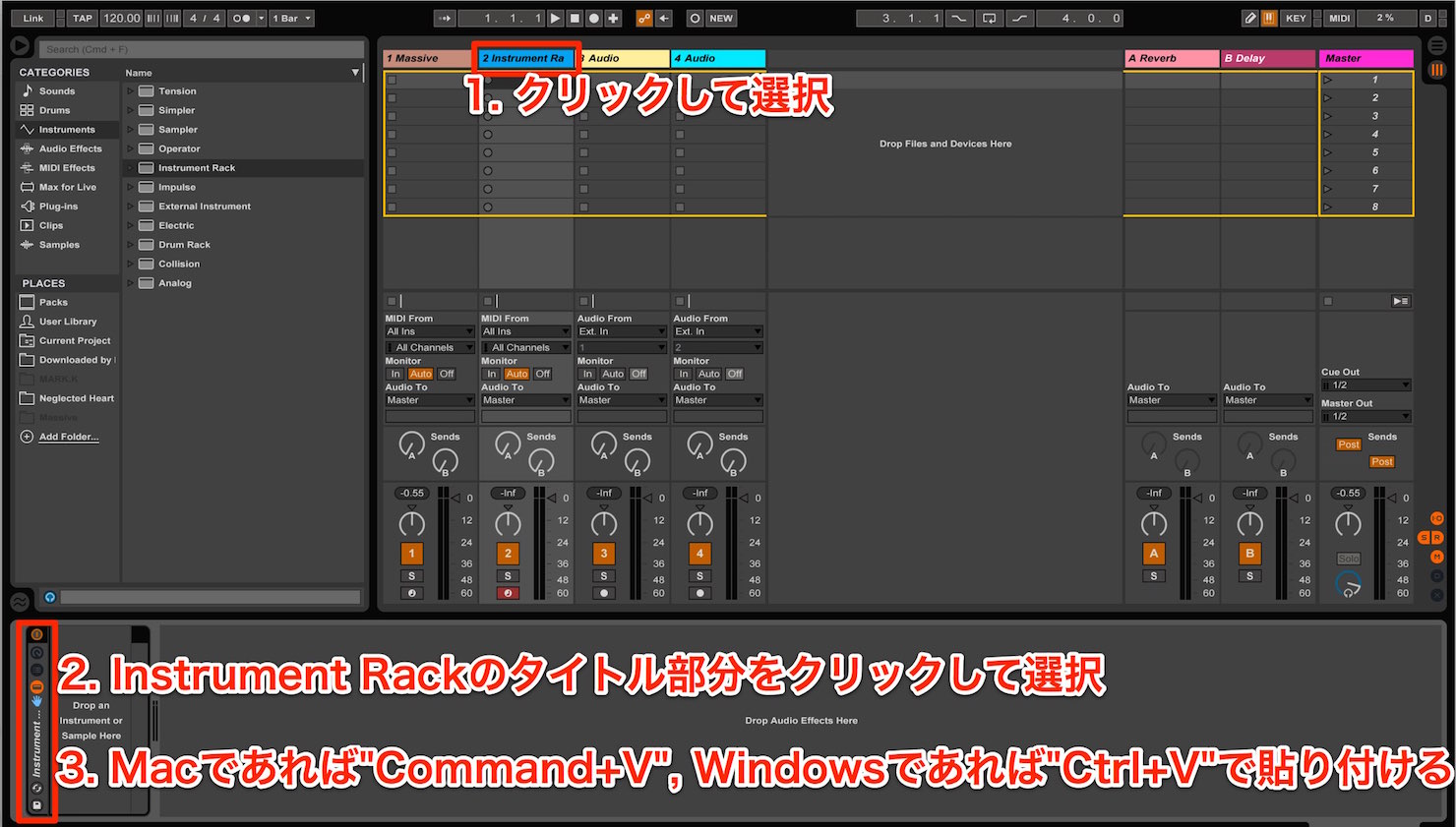This screenshot has height=827, width=1456.
Task: Click the Search (Cmd + F) field
Action: [201, 49]
